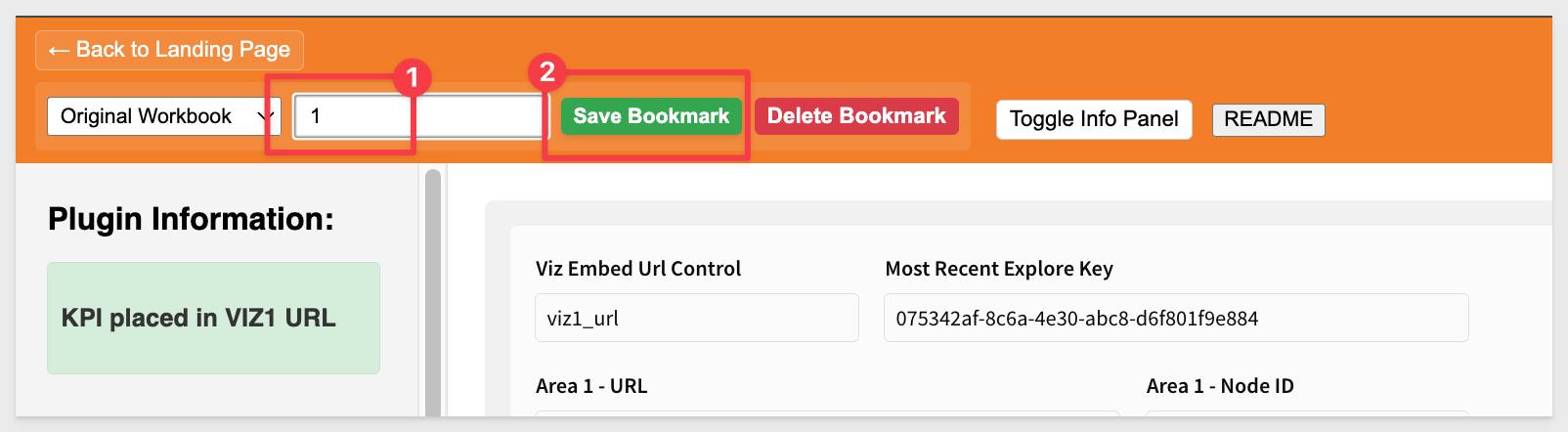This screenshot has height=432, width=1568.
Task: Open the Original Workbook dropdown
Action: 163,116
